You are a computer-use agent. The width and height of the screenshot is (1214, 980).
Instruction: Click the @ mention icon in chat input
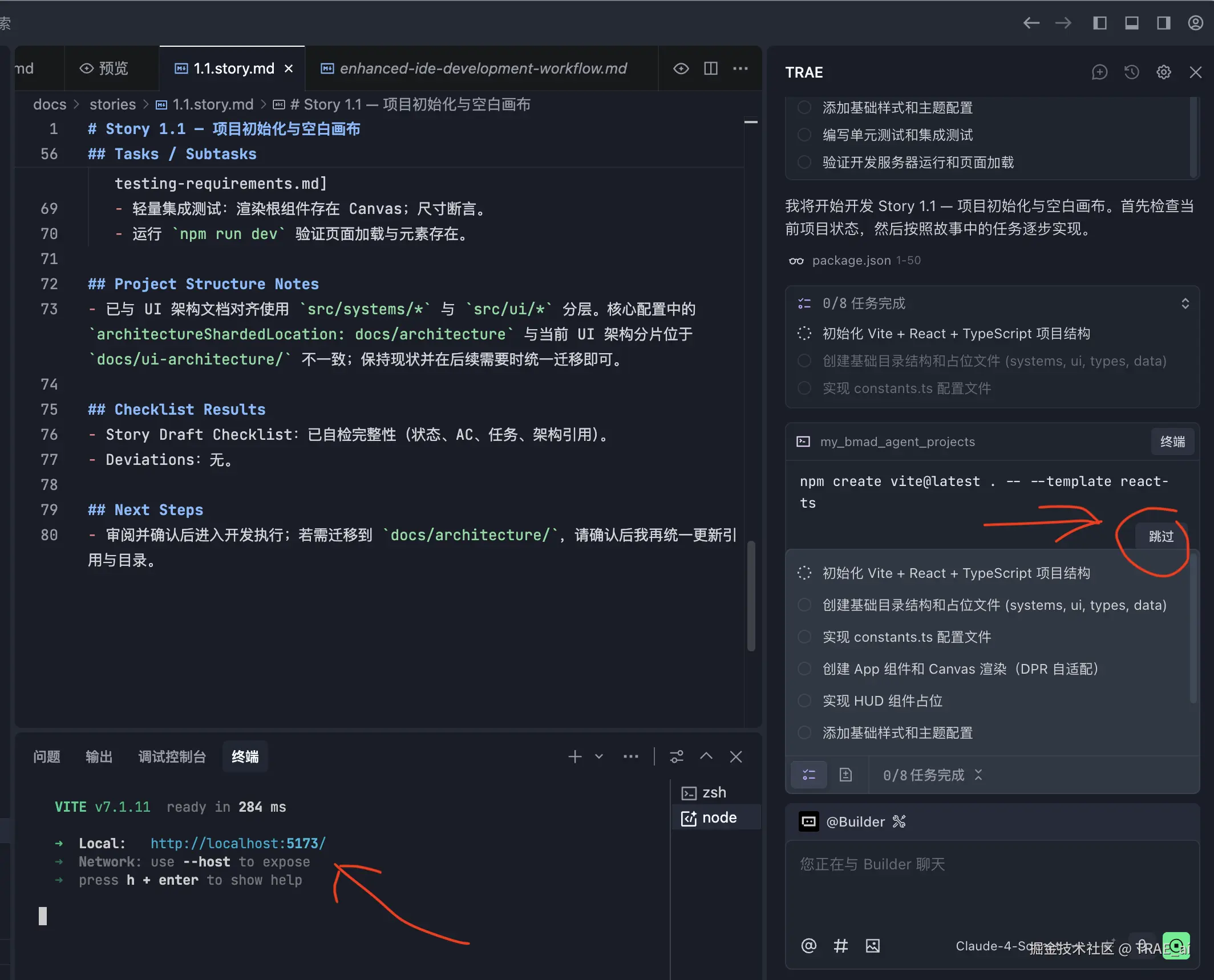click(808, 946)
